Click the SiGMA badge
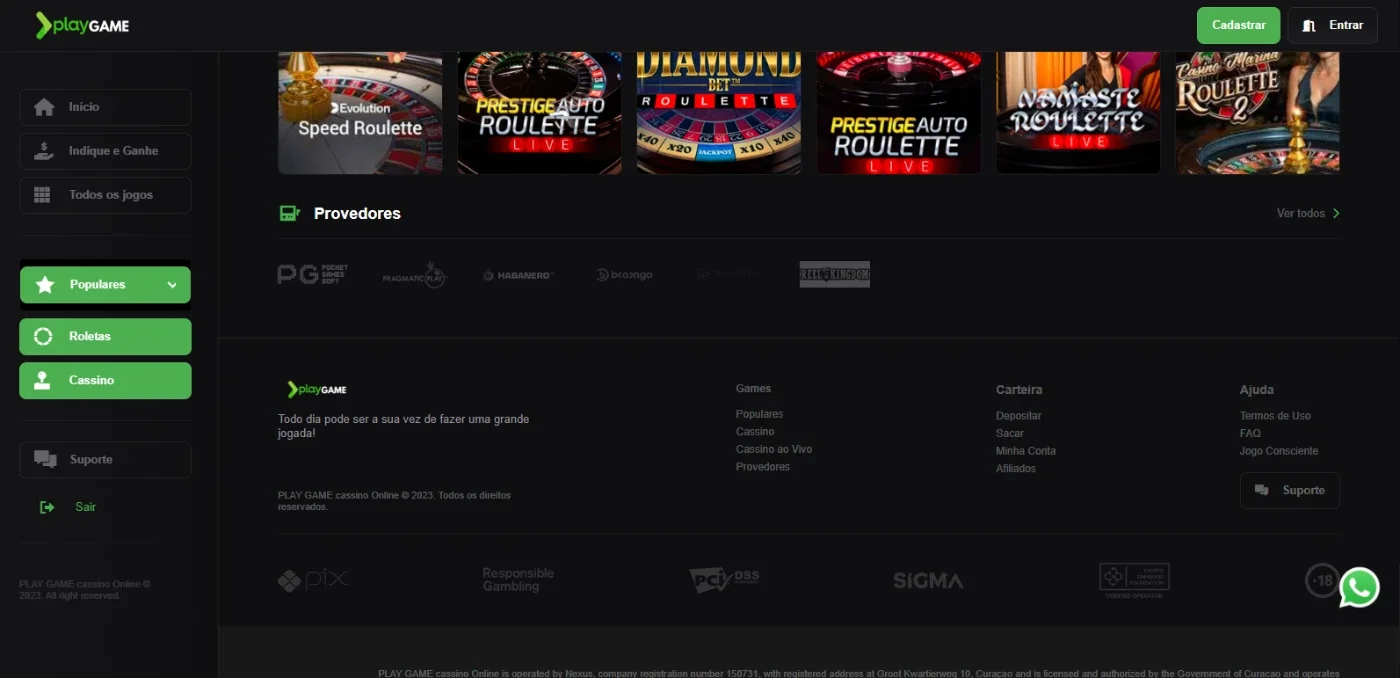Screen dimensions: 1400x678 pyautogui.click(x=928, y=580)
